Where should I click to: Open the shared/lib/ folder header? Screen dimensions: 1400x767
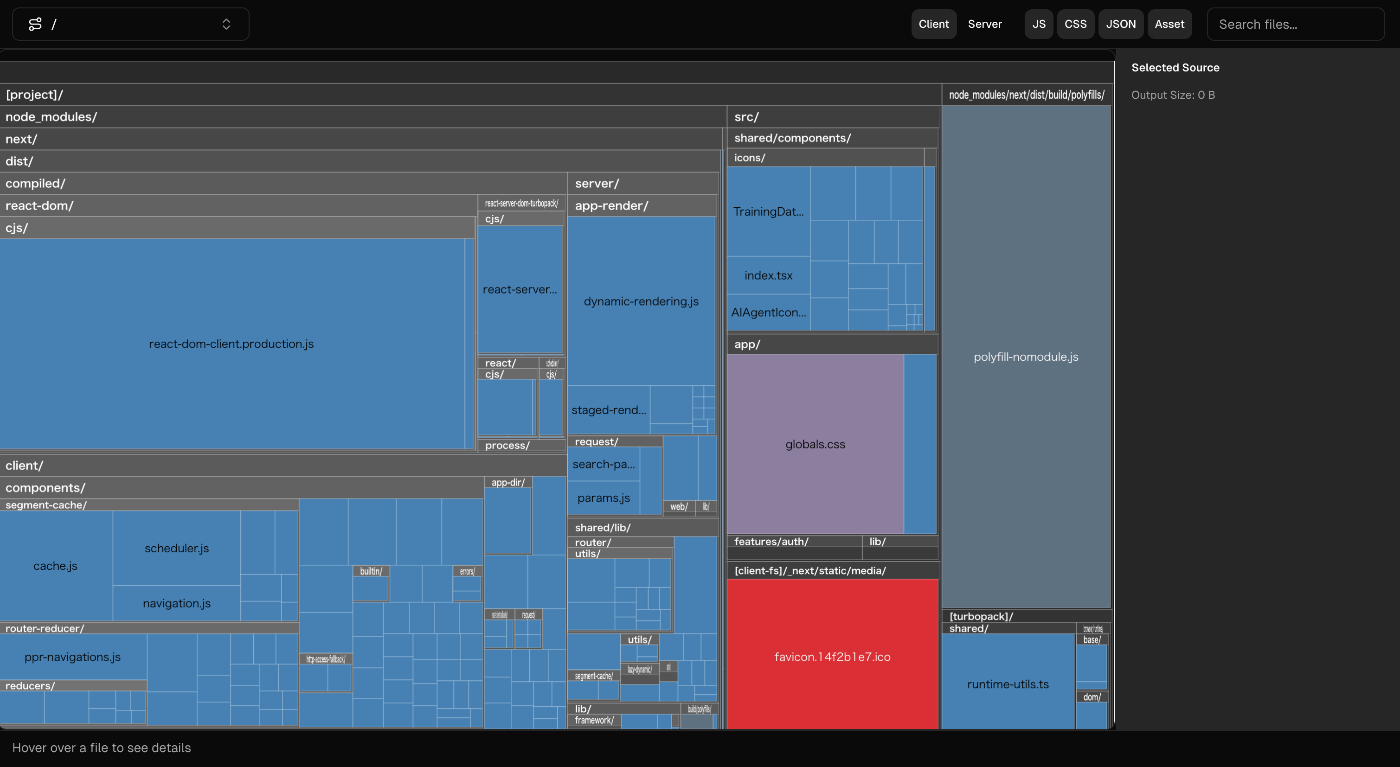click(643, 527)
